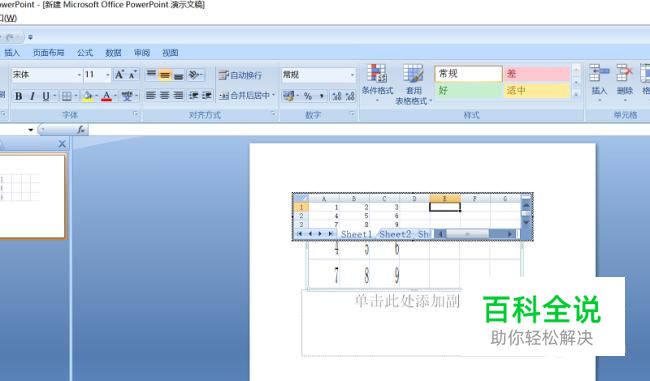This screenshot has height=381, width=650.
Task: Open the 插入 ribbon tab
Action: (x=12, y=53)
